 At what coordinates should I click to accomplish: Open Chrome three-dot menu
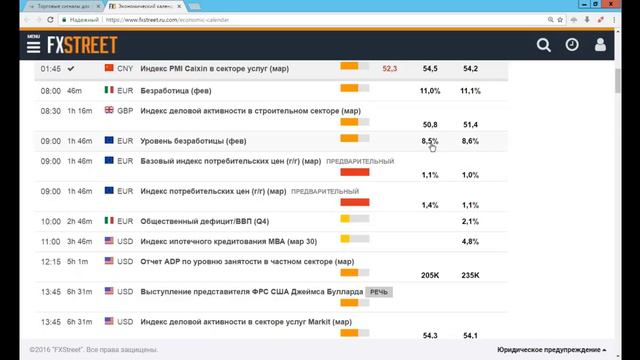tap(614, 20)
